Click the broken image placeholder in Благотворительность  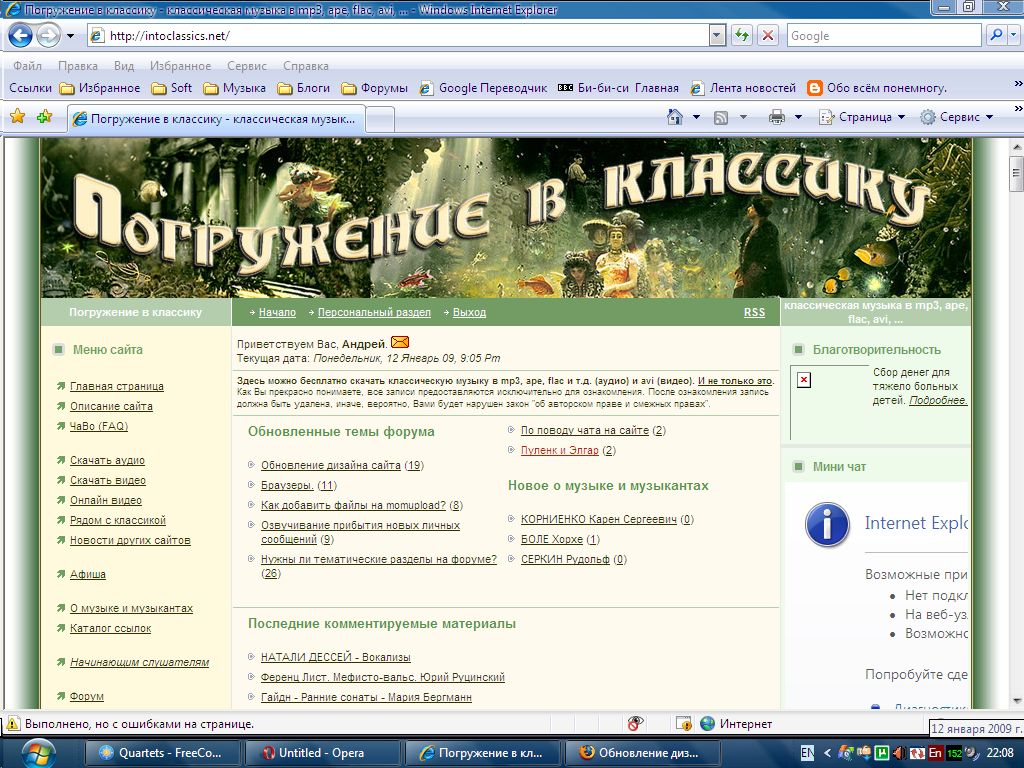click(x=804, y=380)
